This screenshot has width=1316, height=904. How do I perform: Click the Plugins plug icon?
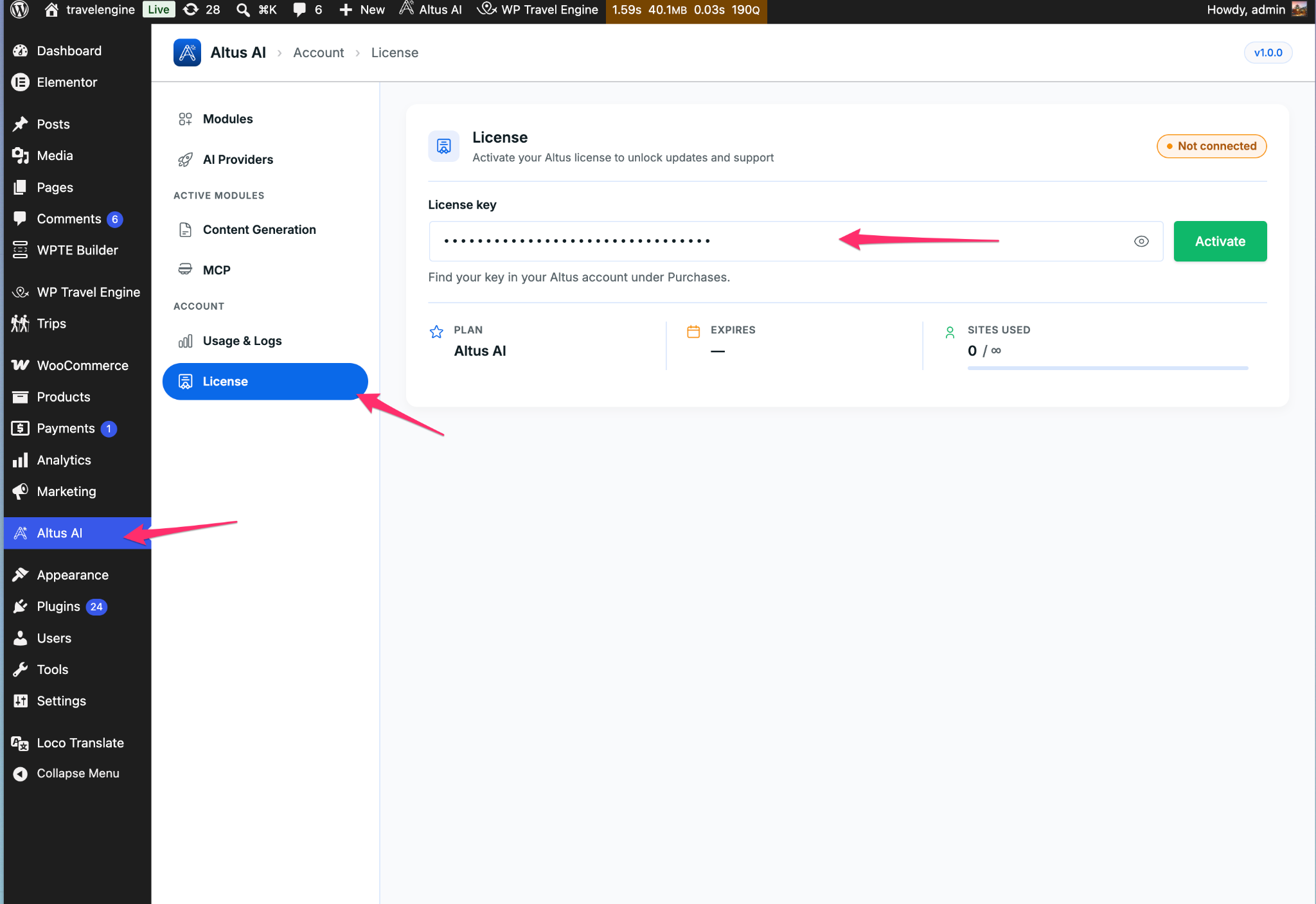pyautogui.click(x=21, y=606)
